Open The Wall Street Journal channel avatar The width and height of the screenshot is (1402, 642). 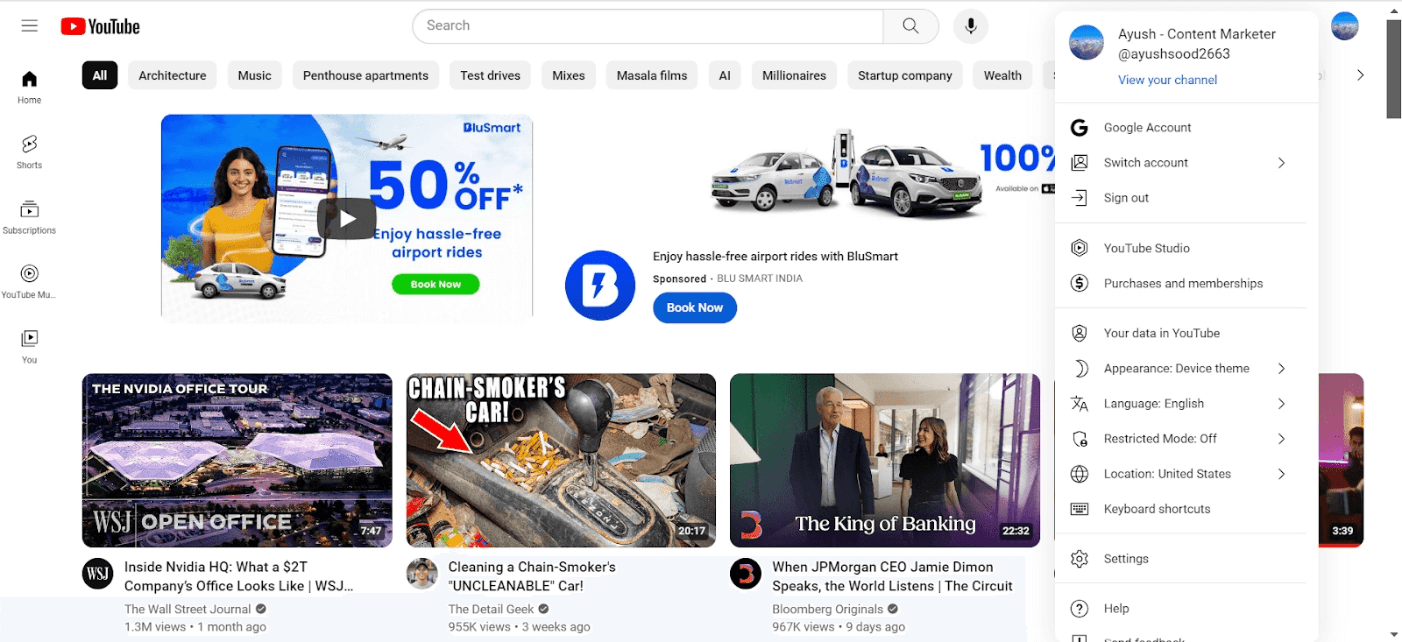point(98,574)
